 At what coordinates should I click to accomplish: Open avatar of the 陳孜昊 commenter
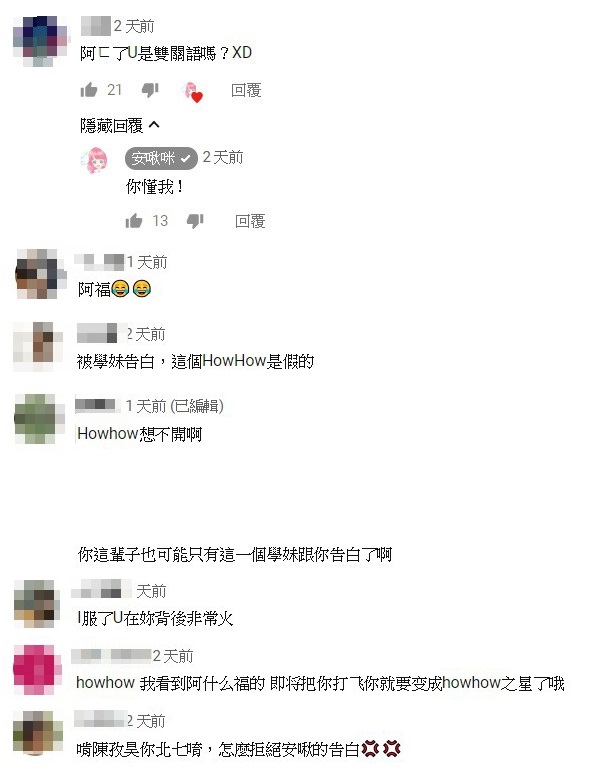pos(37,733)
